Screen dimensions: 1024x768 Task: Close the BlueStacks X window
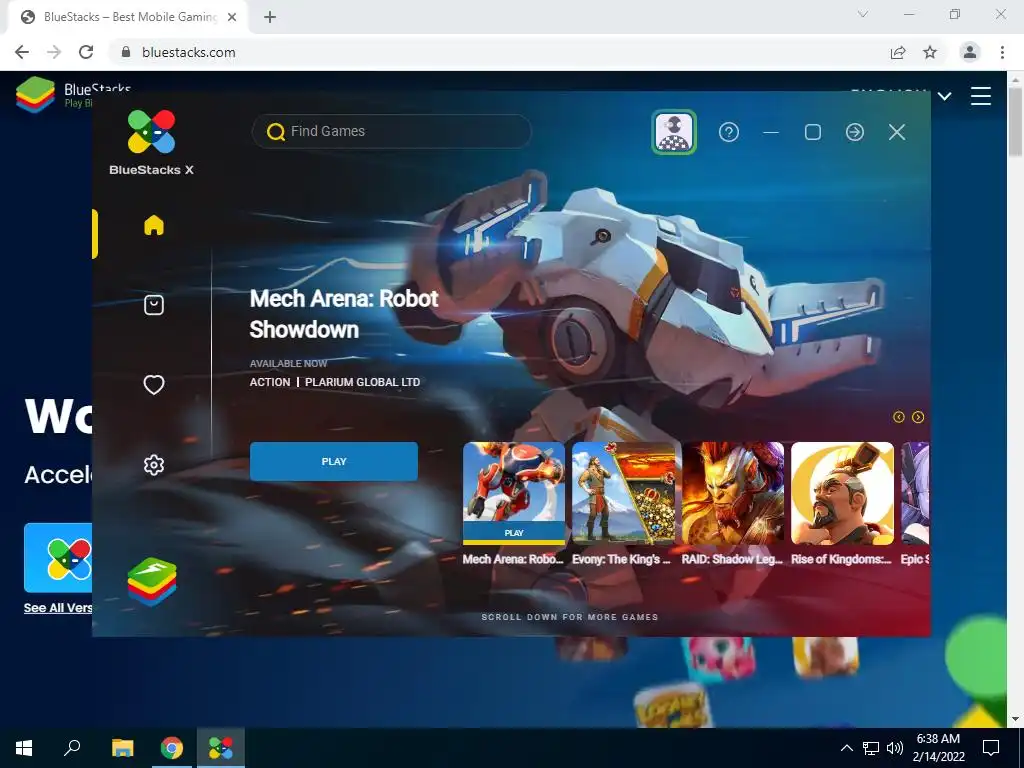point(897,133)
